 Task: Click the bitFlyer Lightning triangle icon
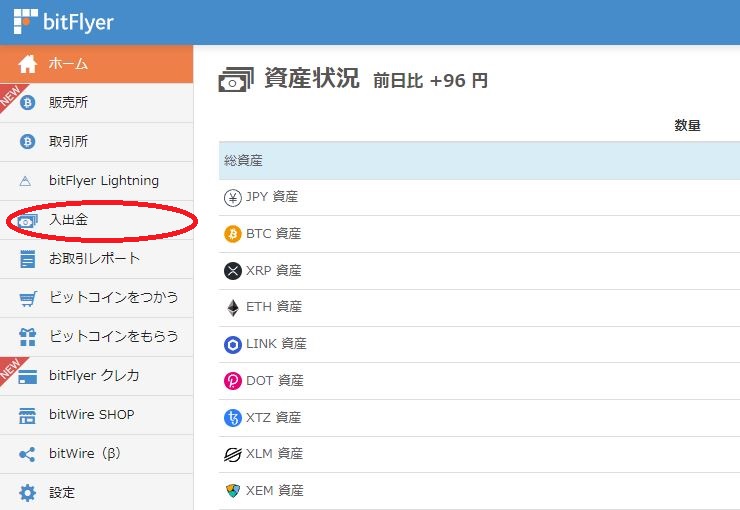point(25,181)
